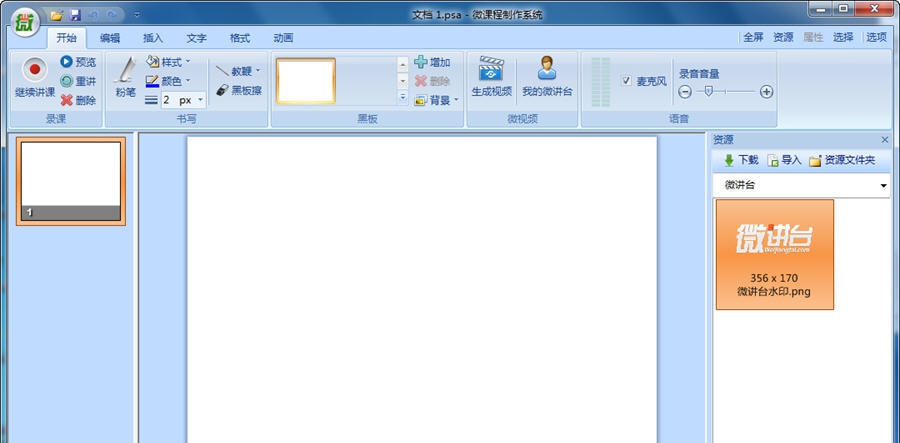
Task: Click the undo arrow in quick access toolbar
Action: [94, 15]
